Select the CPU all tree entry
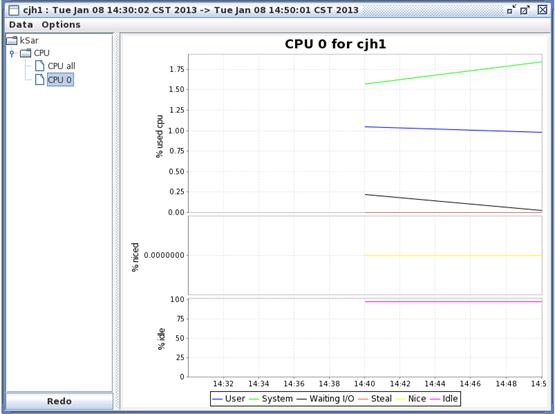This screenshot has width=555, height=414. click(x=61, y=66)
